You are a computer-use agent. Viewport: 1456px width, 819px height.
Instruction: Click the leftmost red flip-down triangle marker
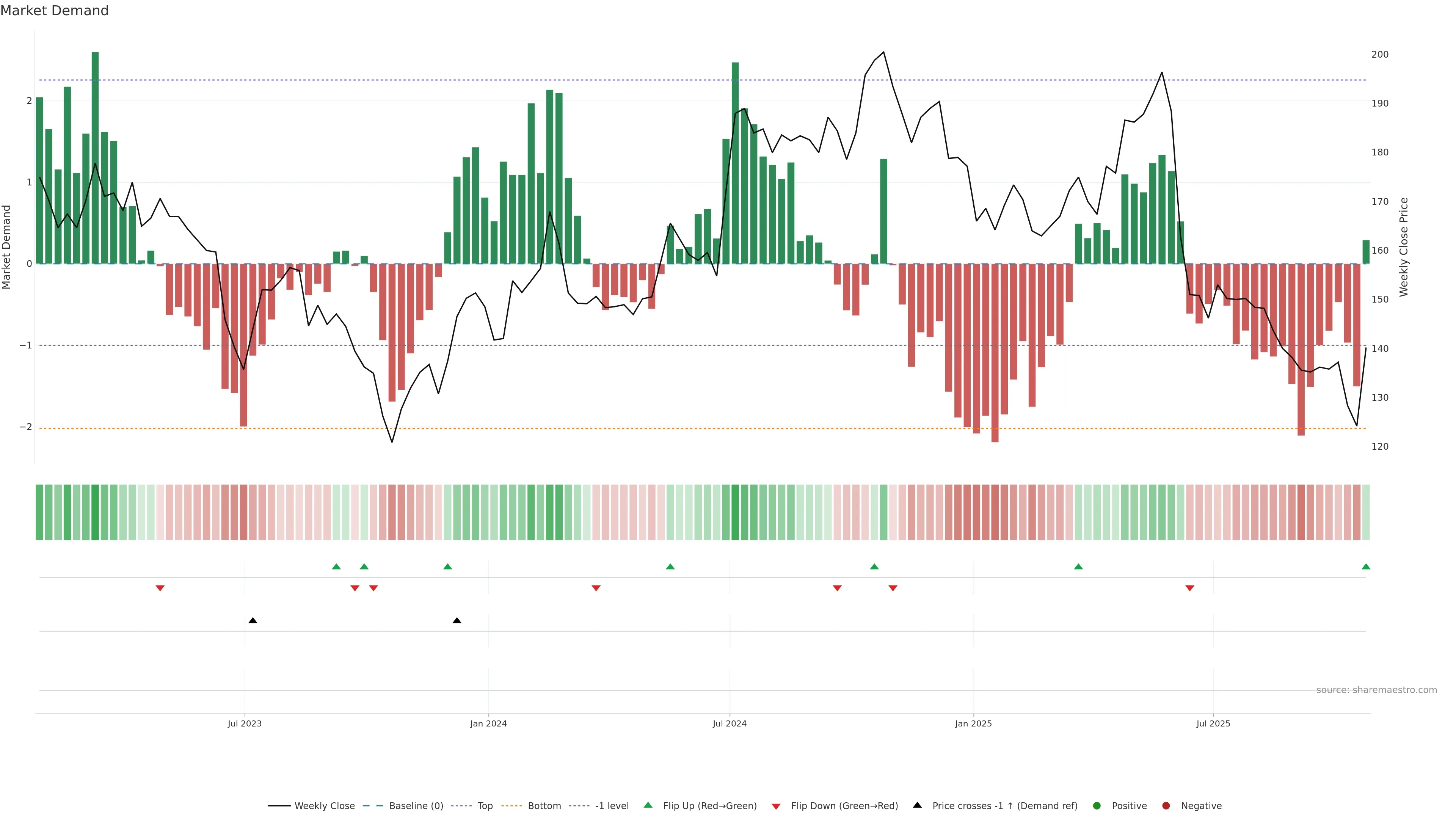coord(160,588)
